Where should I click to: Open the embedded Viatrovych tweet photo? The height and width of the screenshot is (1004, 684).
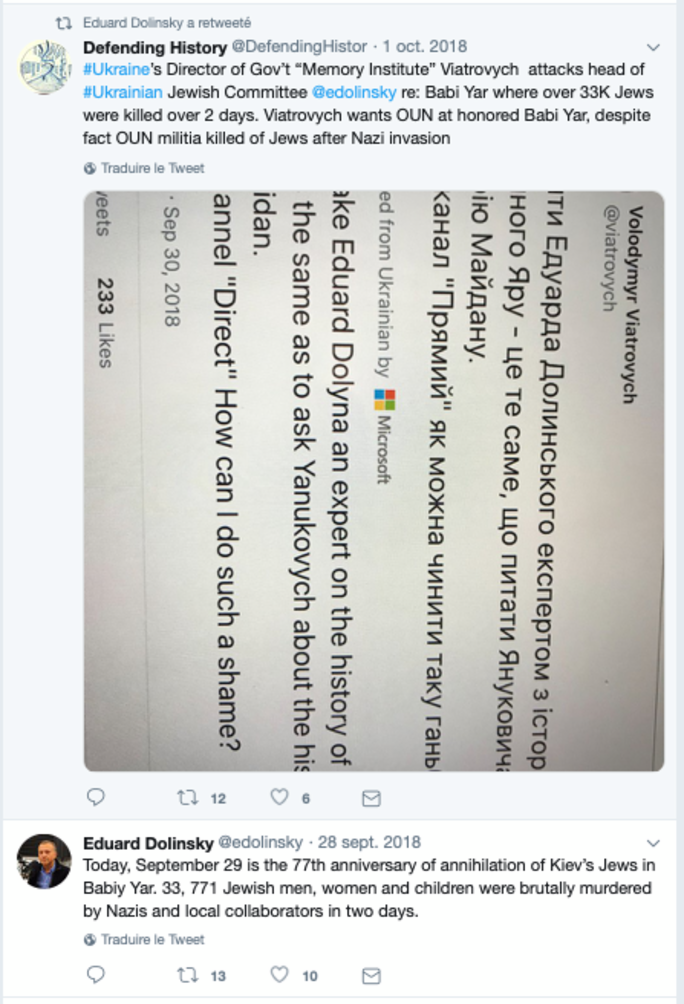tap(374, 480)
